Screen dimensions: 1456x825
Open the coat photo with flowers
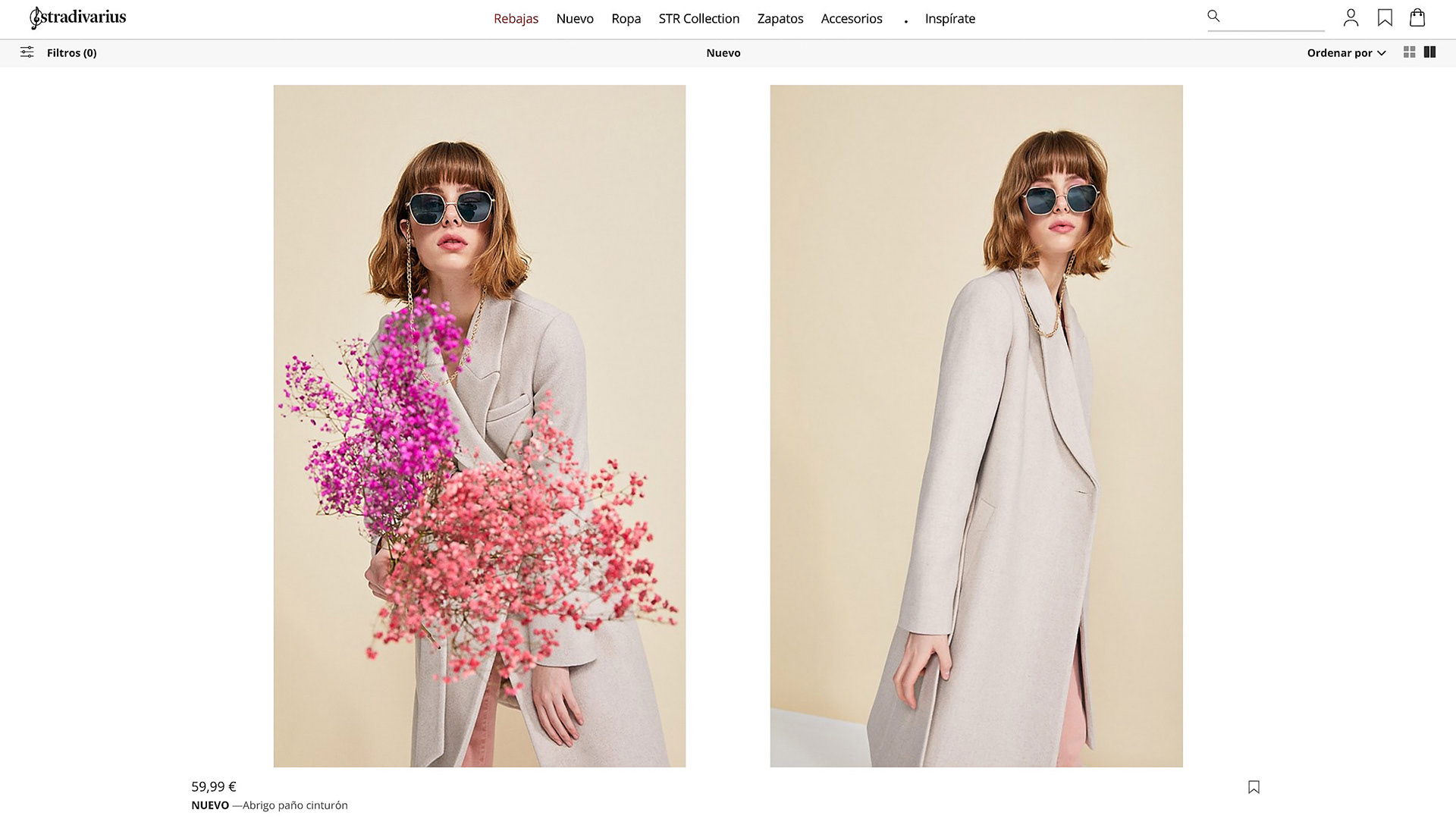pos(479,425)
